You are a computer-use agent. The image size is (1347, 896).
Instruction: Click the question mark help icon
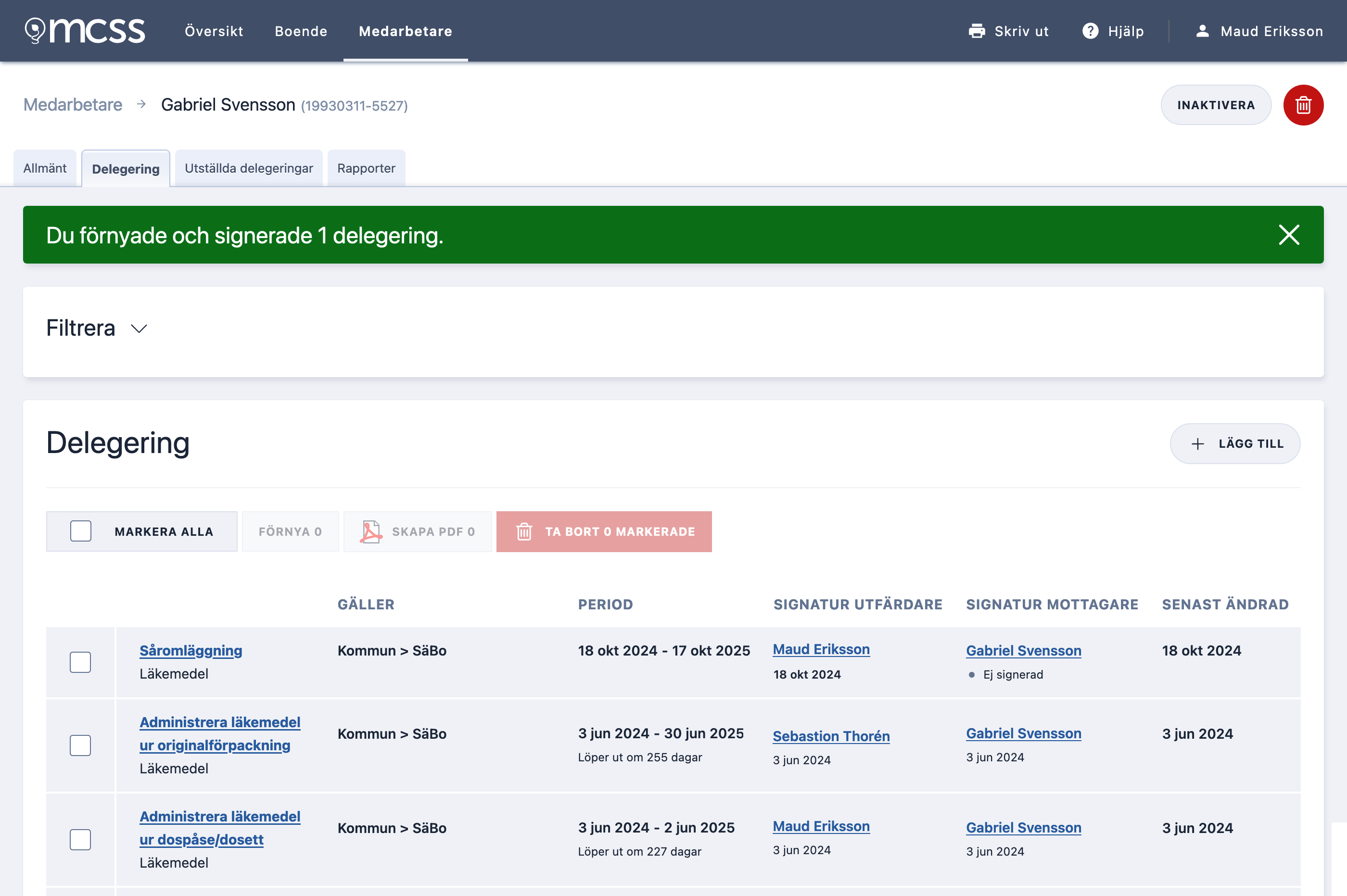point(1090,31)
